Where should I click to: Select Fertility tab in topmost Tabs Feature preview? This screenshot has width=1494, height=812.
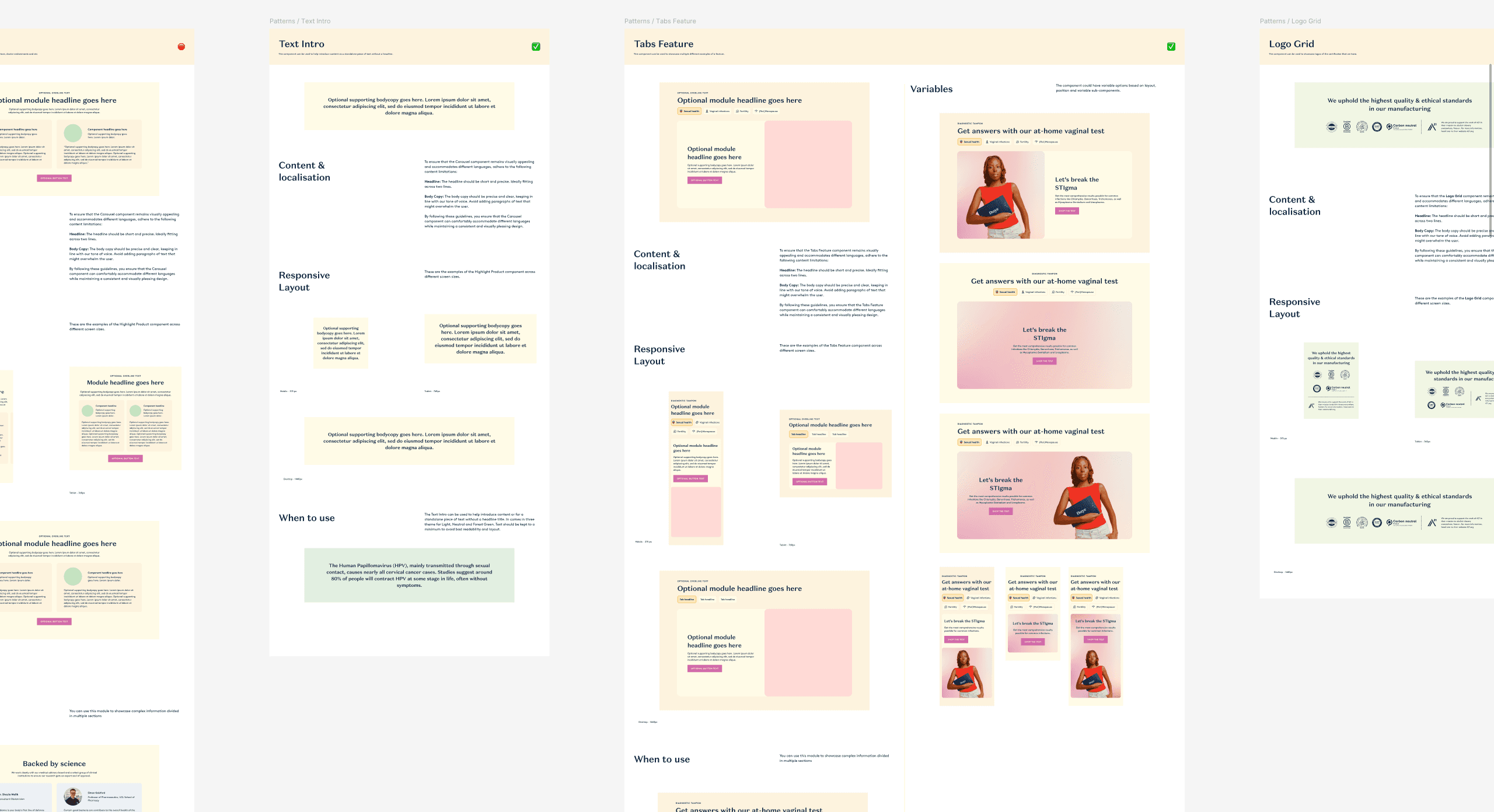(742, 111)
